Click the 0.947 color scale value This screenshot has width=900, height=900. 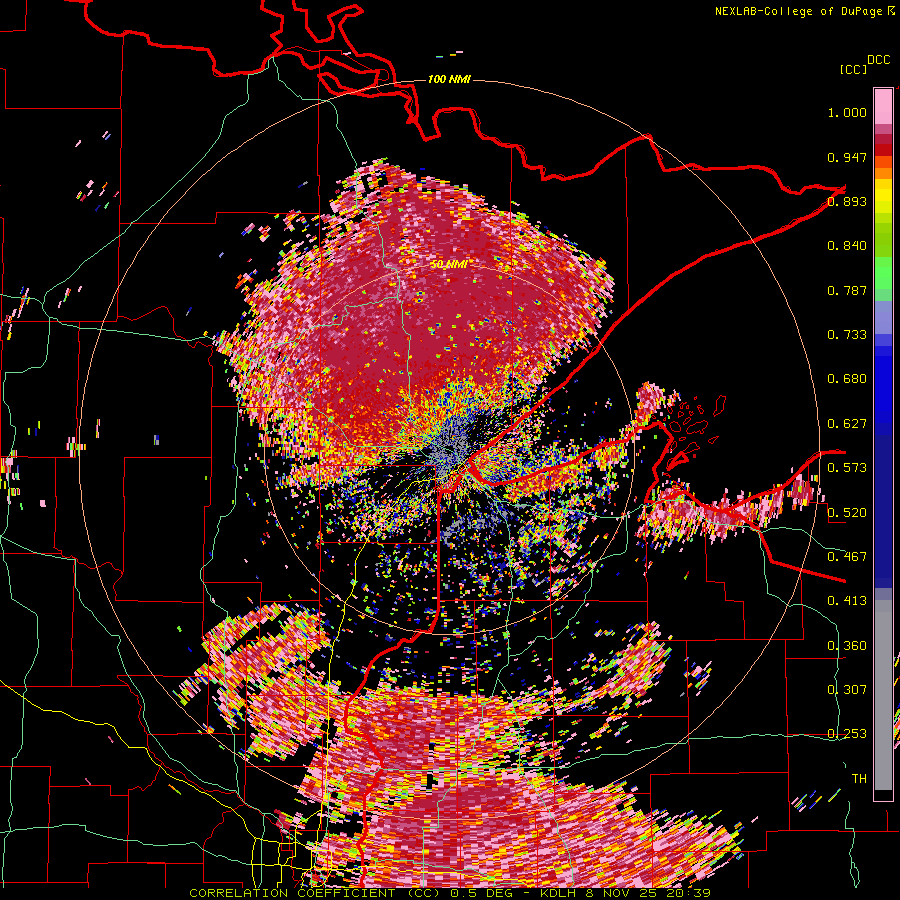(x=847, y=157)
